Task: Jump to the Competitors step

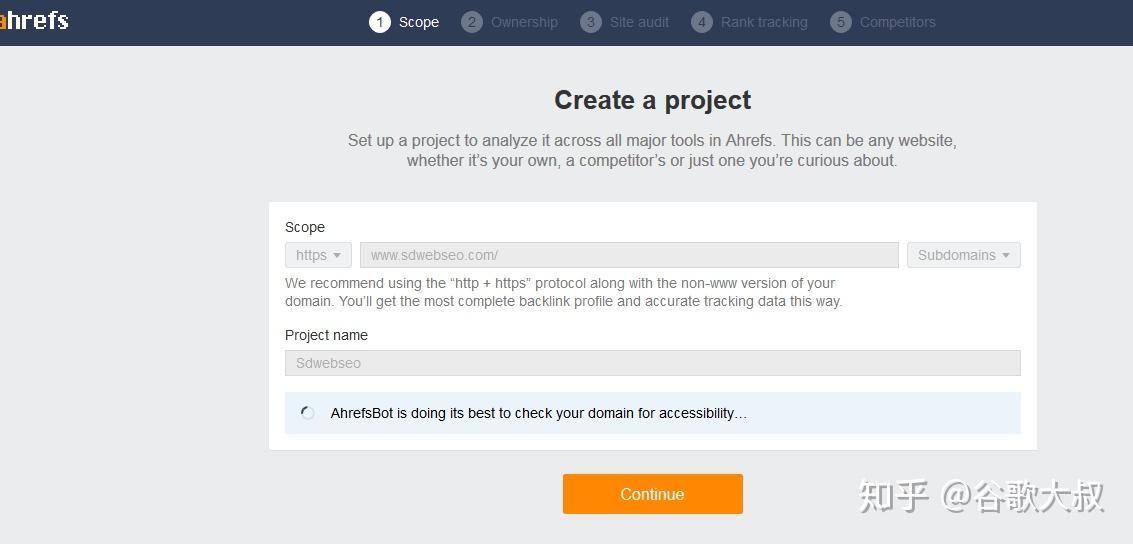Action: point(897,22)
